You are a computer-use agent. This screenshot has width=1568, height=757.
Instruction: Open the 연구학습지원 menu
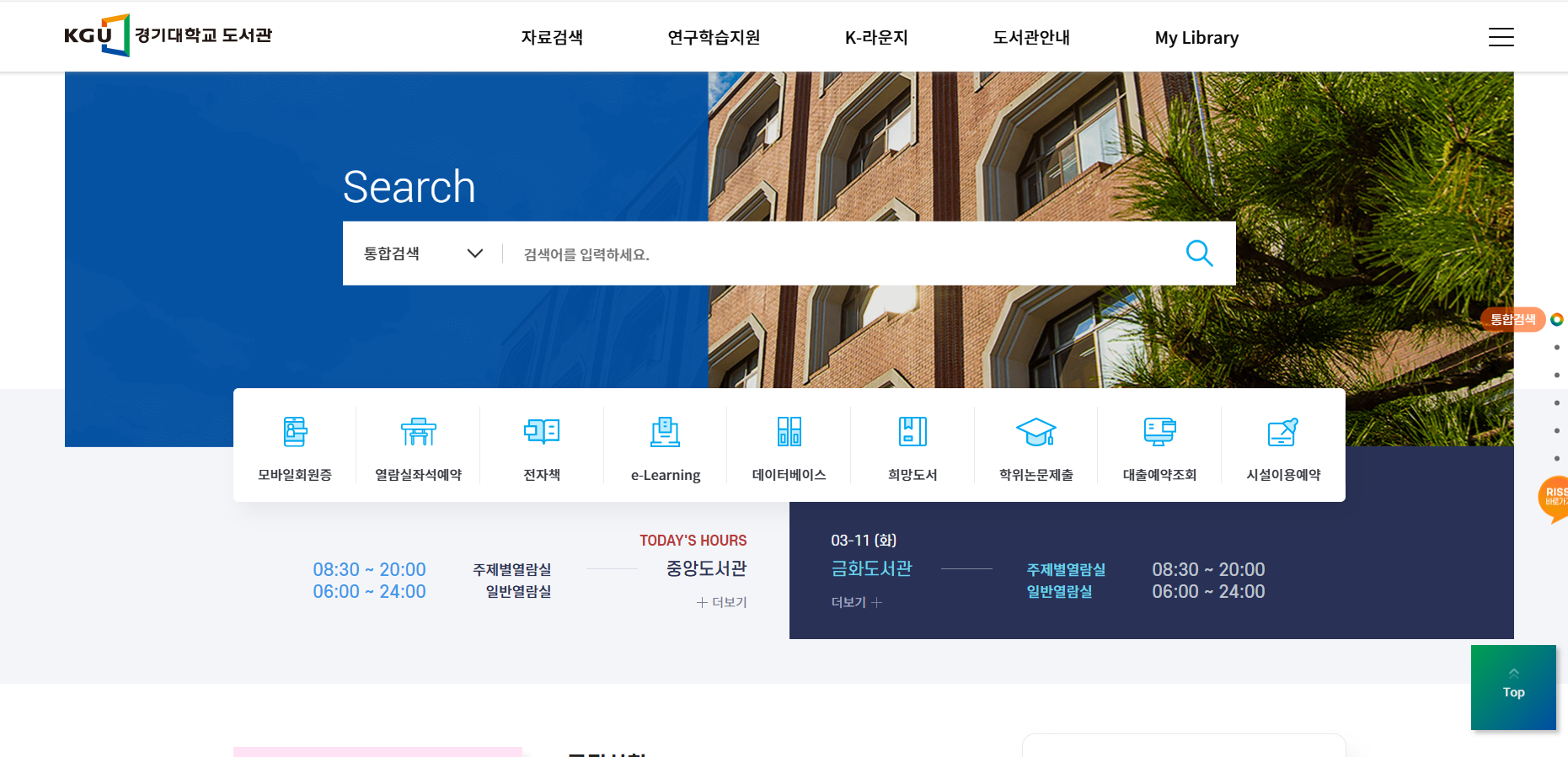pyautogui.click(x=714, y=38)
